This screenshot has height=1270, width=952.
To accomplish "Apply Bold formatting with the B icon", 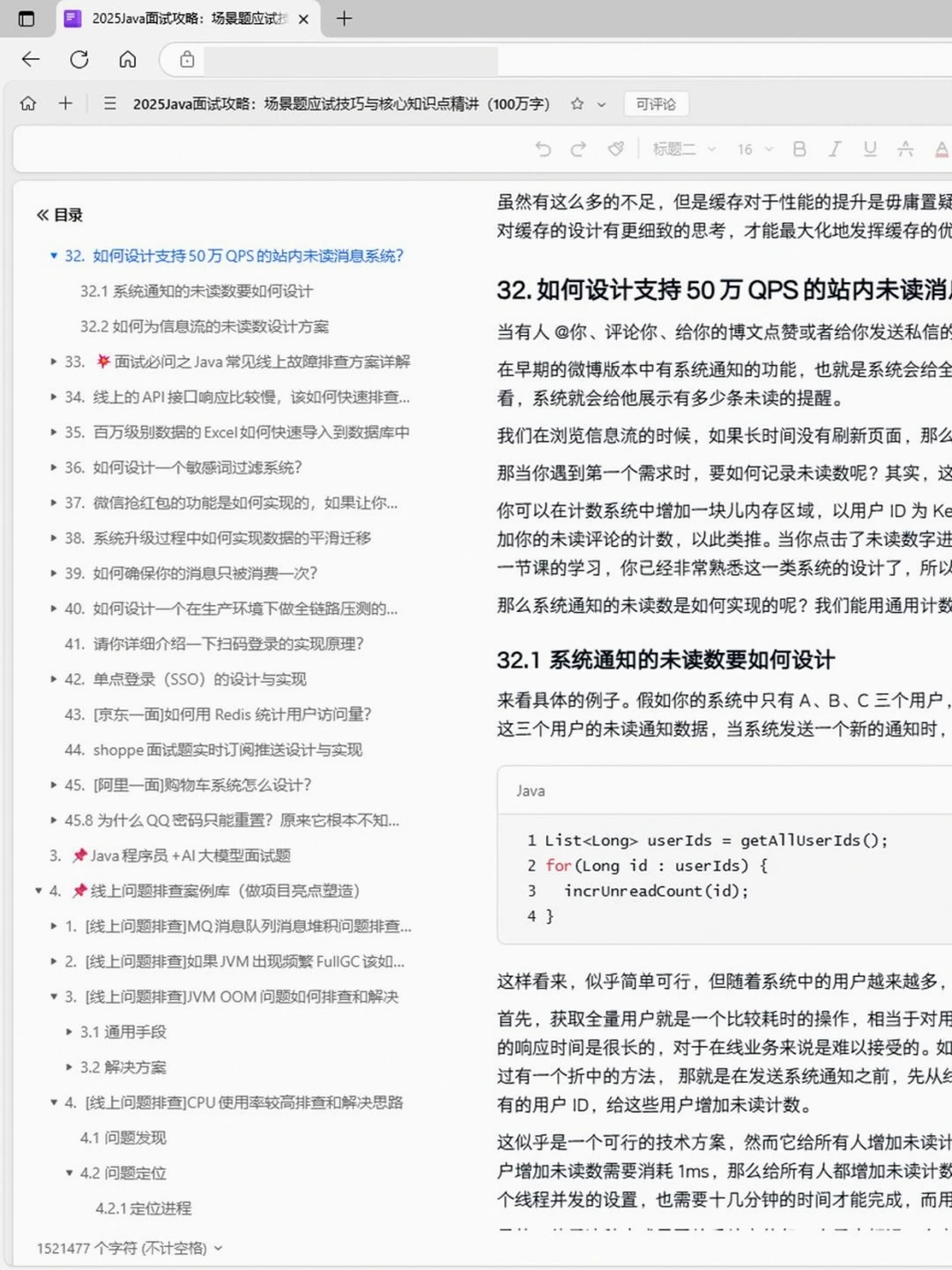I will pos(799,149).
